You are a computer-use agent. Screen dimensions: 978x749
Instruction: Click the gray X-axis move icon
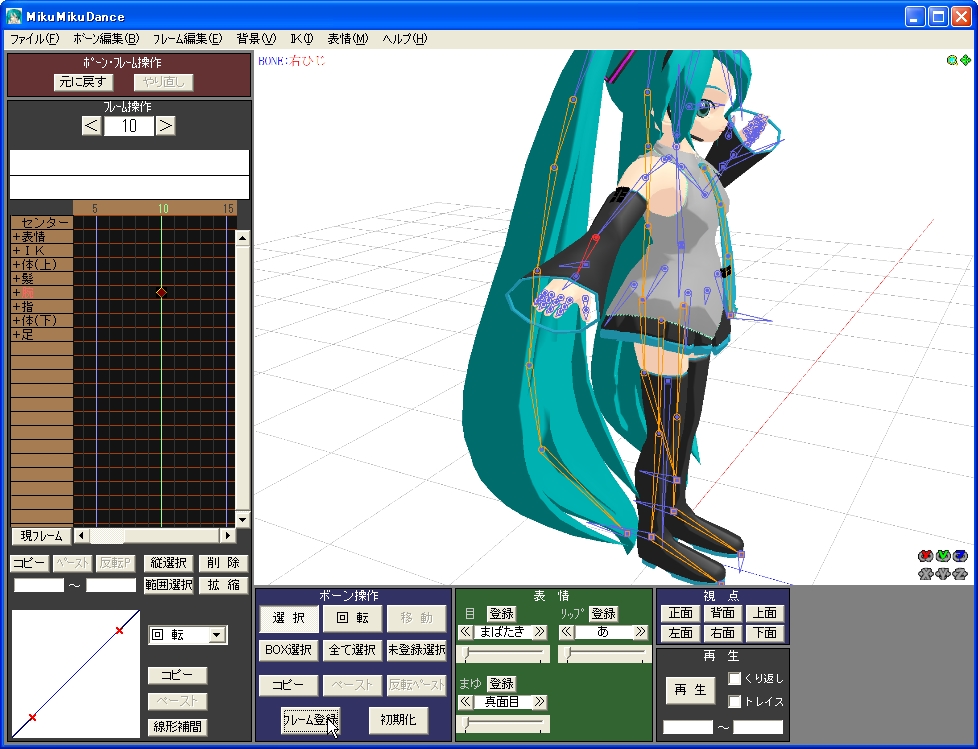coord(926,573)
